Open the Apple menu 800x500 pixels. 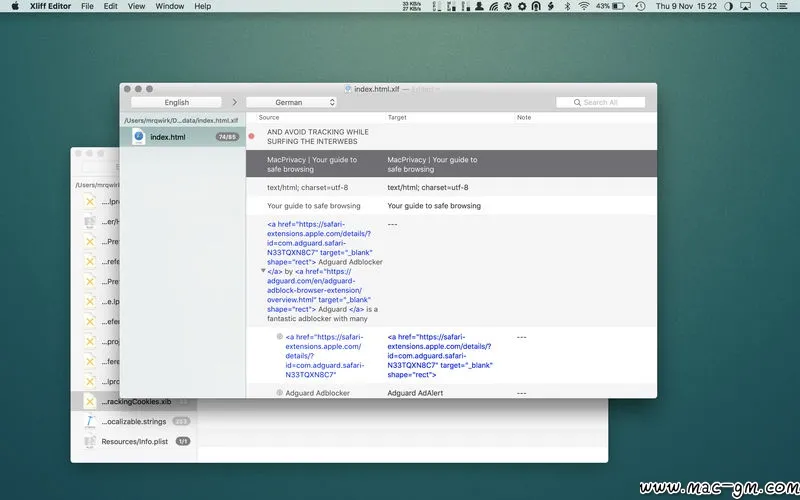tap(15, 6)
